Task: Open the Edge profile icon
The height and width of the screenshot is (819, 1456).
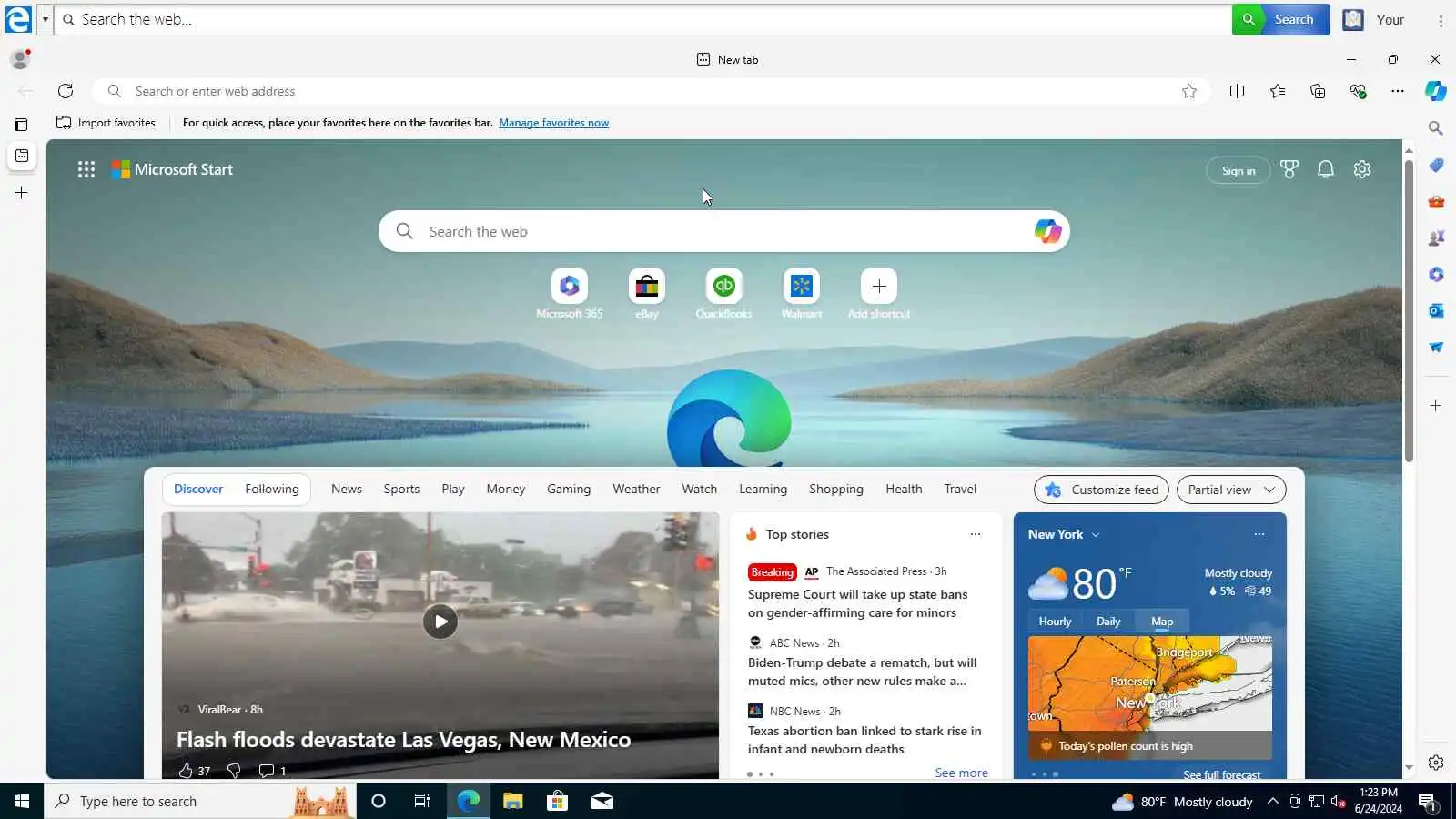Action: (20, 59)
